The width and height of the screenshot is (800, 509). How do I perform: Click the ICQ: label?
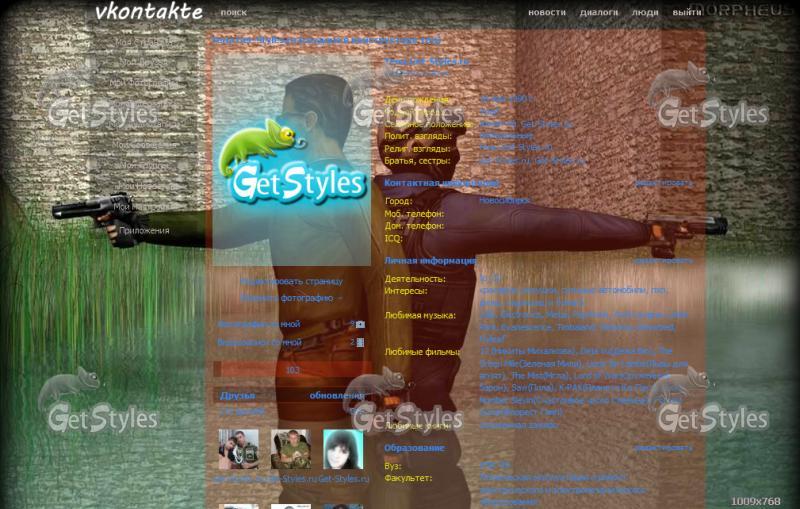coord(393,238)
